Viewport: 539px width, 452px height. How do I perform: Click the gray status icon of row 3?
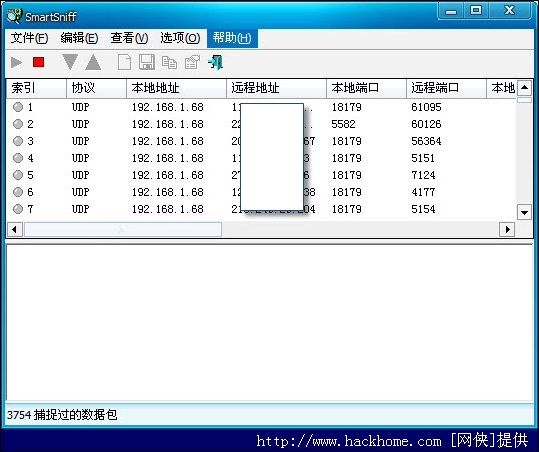coord(18,141)
